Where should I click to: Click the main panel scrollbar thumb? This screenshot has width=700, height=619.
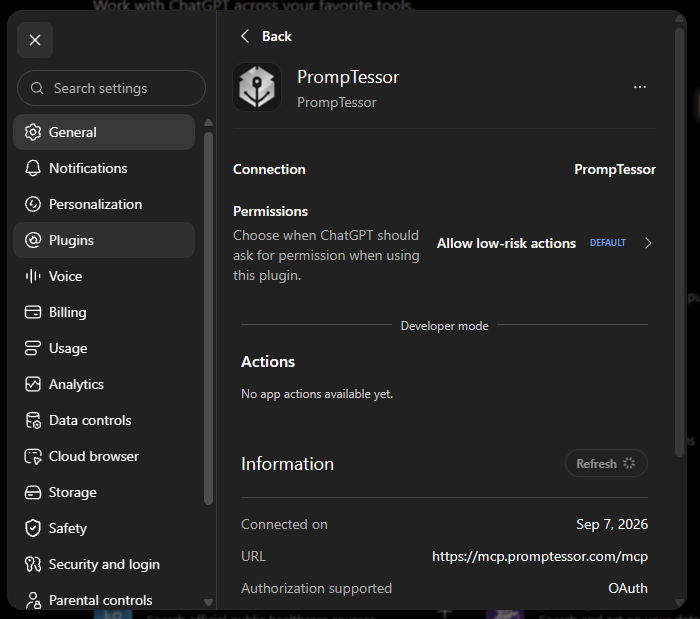pyautogui.click(x=679, y=243)
